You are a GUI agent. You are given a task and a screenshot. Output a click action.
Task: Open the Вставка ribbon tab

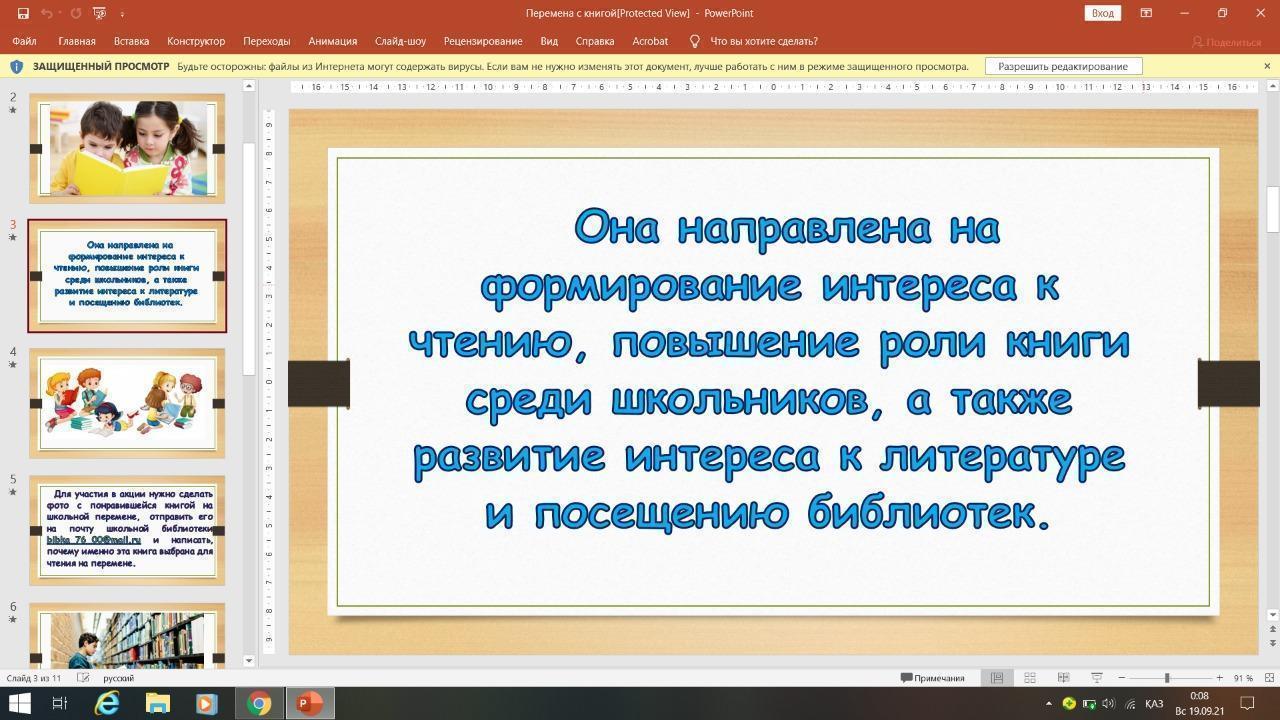131,41
